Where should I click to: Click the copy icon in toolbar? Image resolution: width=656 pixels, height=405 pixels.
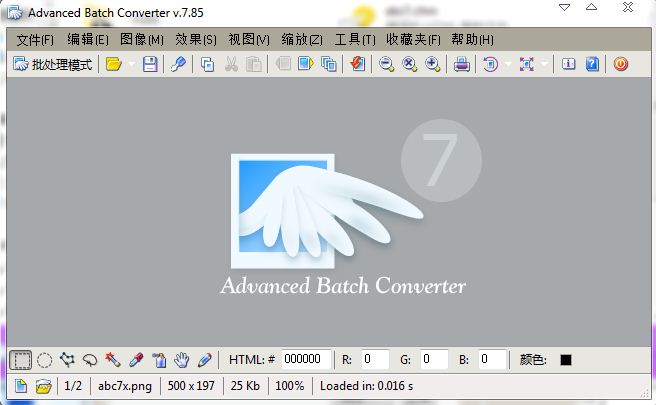[x=208, y=64]
